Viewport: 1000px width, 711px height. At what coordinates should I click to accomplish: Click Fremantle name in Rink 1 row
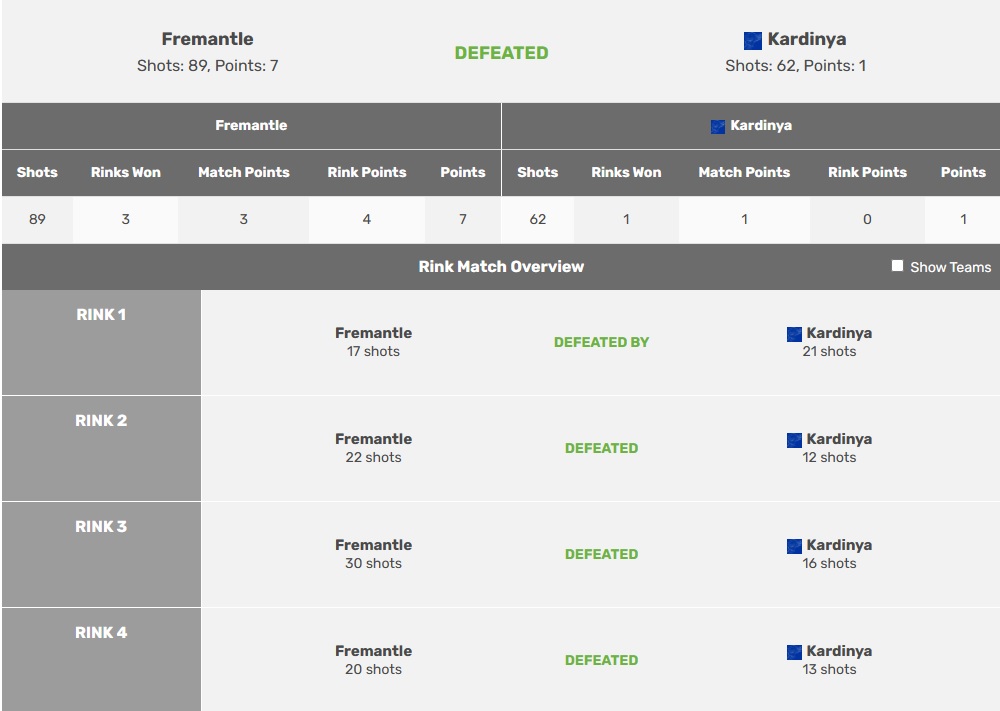(x=373, y=333)
